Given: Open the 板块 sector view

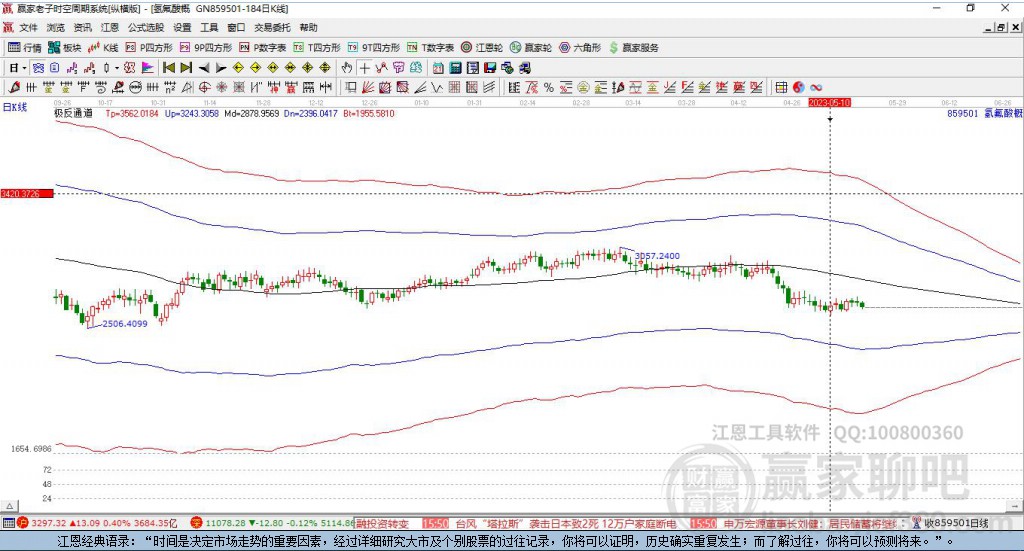Looking at the screenshot, I should [64, 48].
